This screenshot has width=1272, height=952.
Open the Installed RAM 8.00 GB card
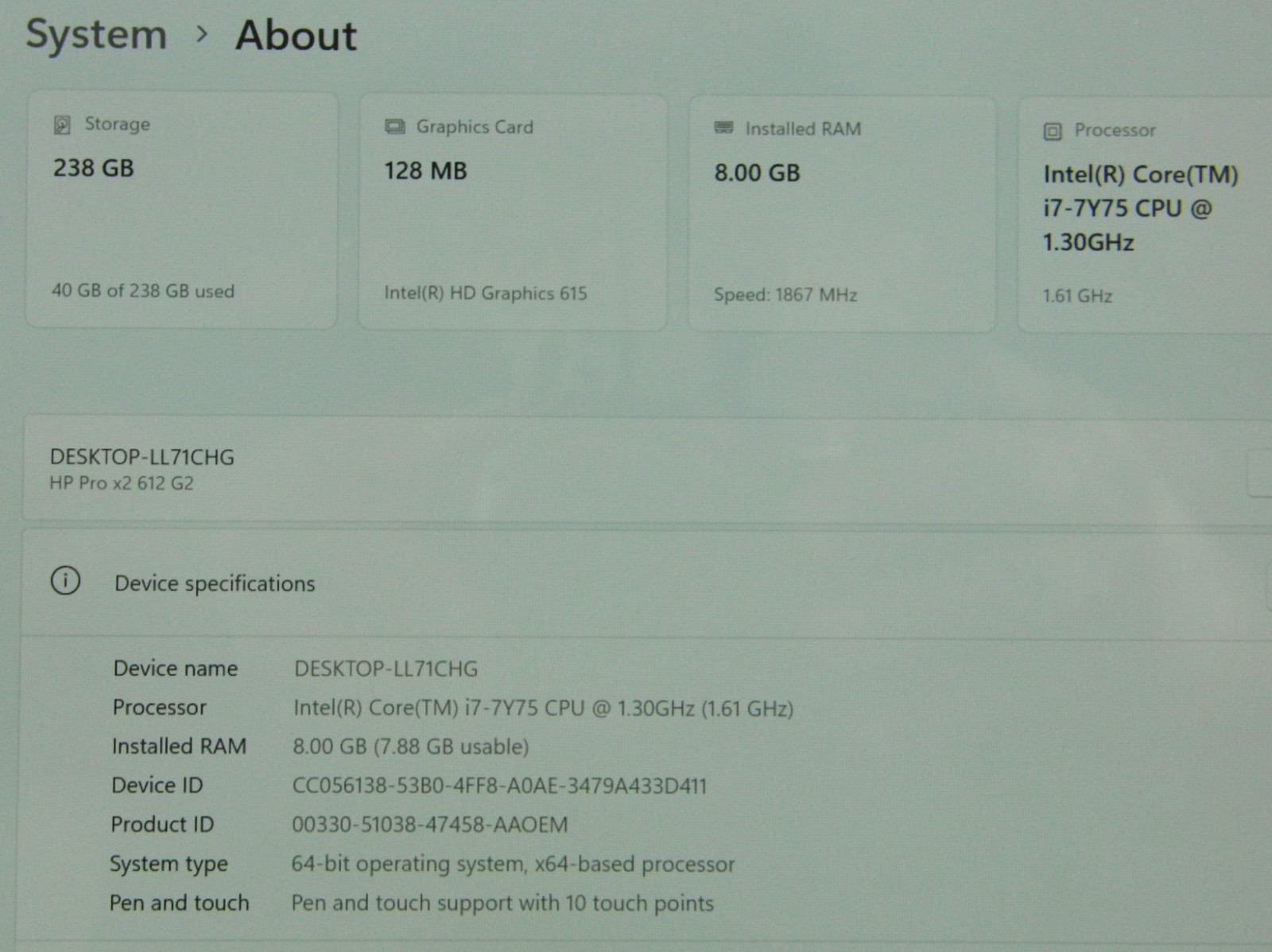pos(842,214)
